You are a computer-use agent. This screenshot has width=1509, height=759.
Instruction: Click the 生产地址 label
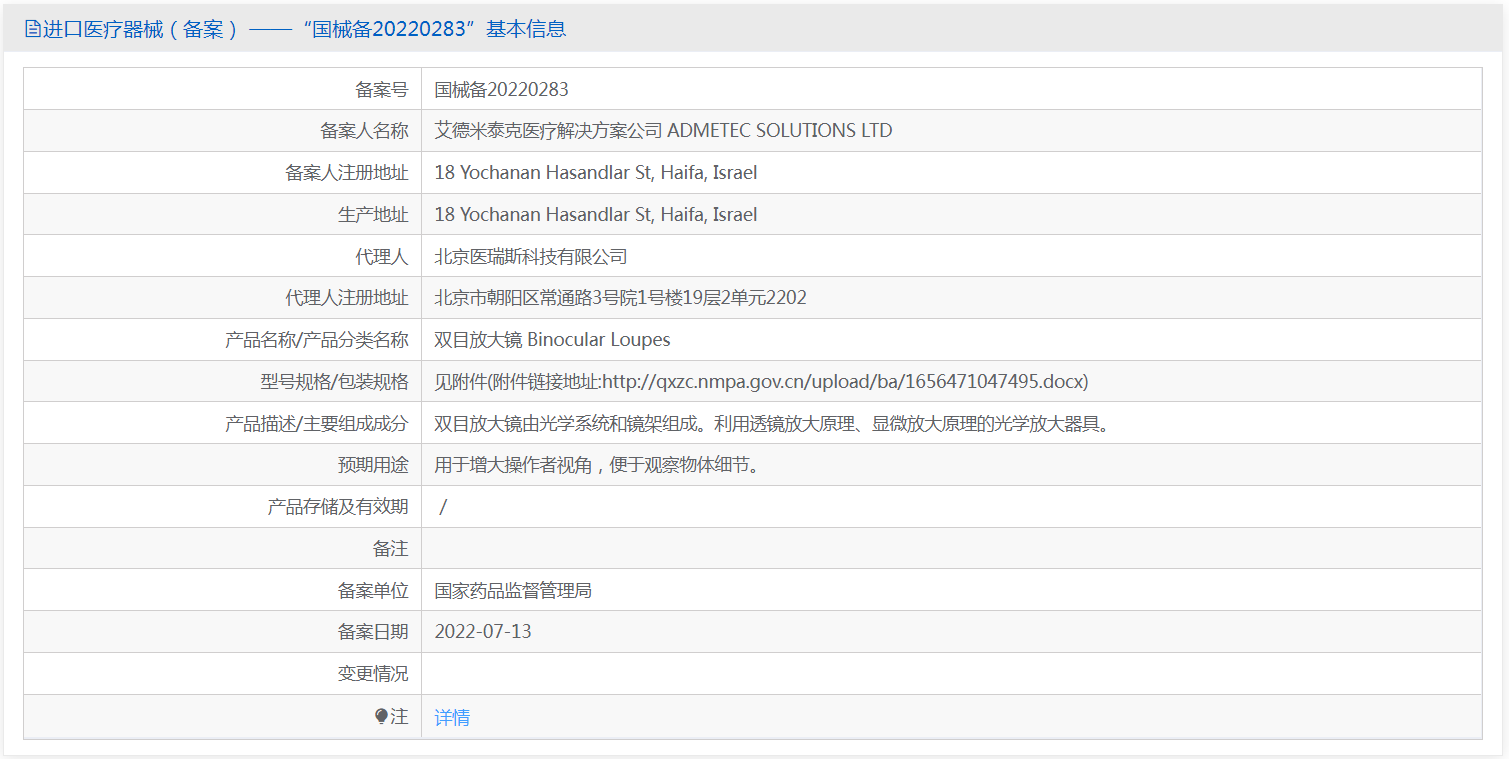373,215
